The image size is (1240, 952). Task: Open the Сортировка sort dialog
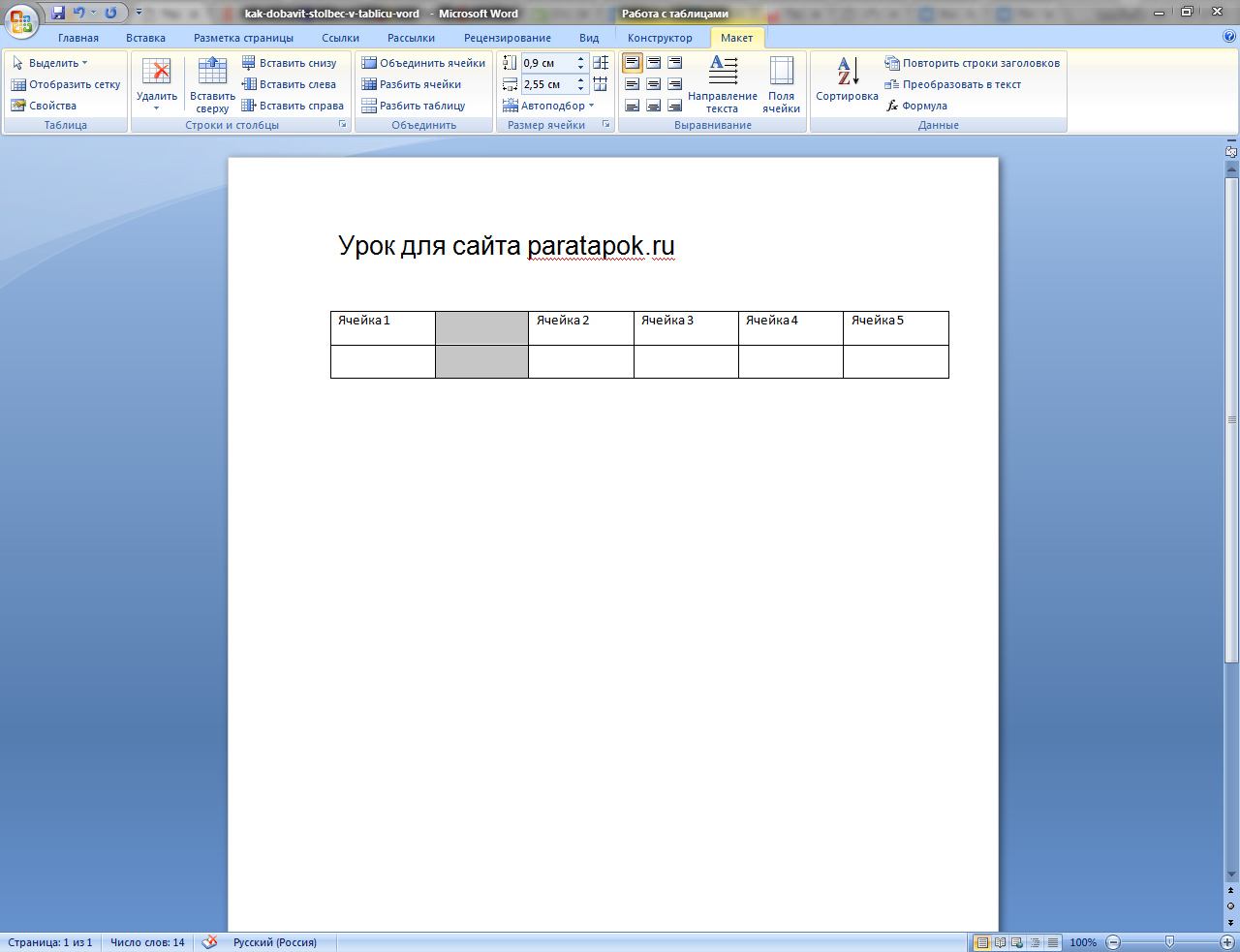click(x=847, y=79)
